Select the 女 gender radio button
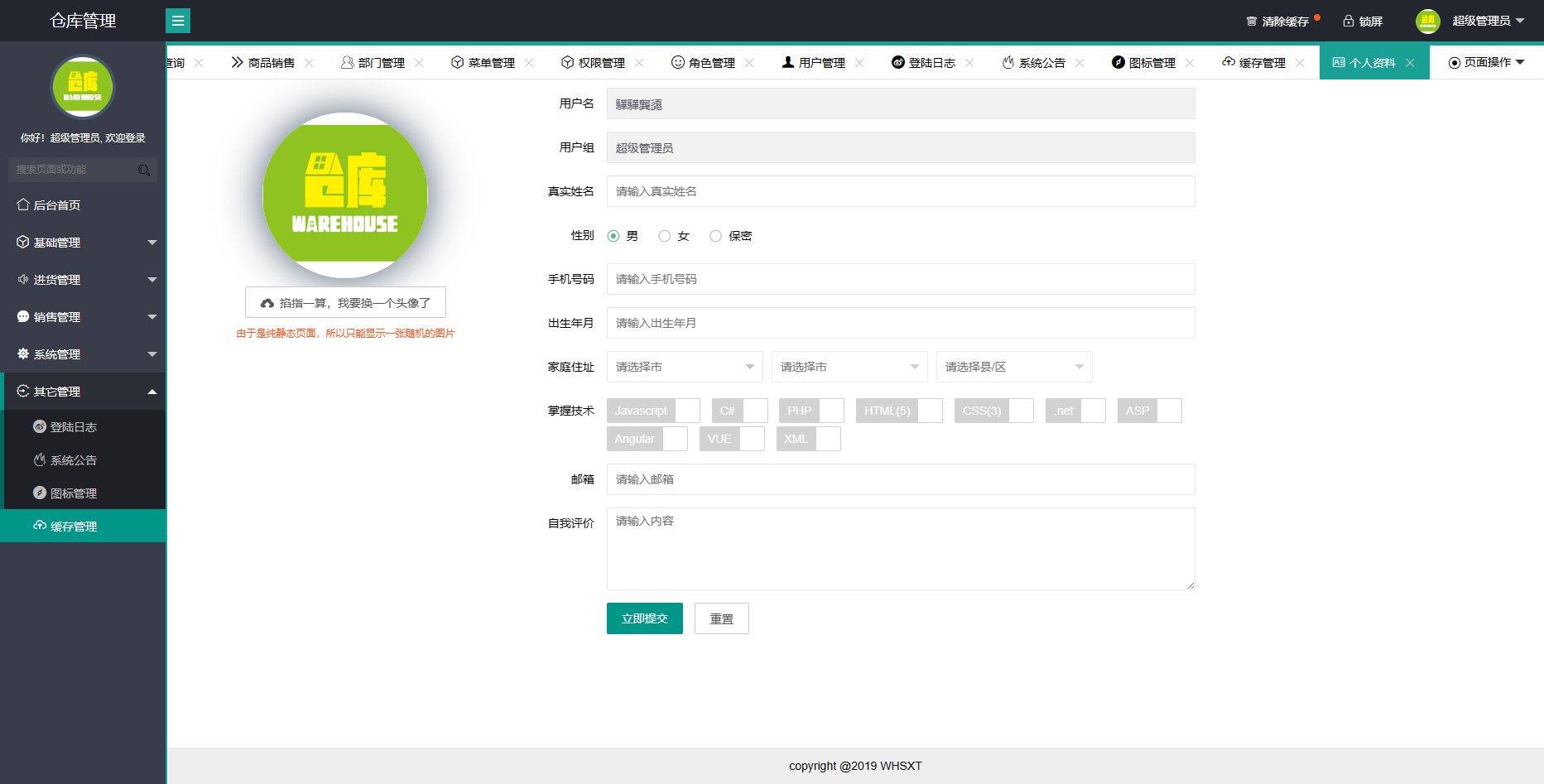The image size is (1544, 784). [x=664, y=236]
